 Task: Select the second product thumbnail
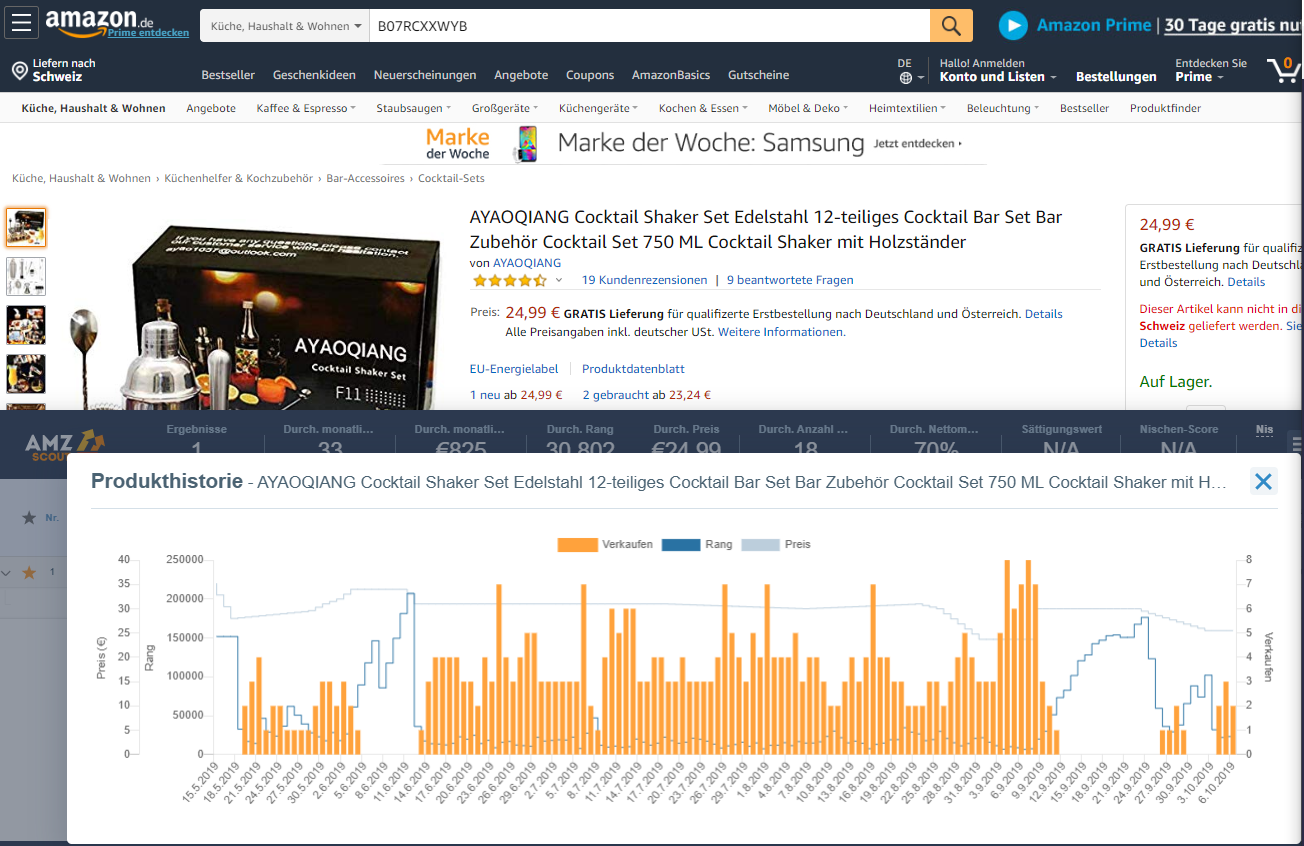click(26, 277)
